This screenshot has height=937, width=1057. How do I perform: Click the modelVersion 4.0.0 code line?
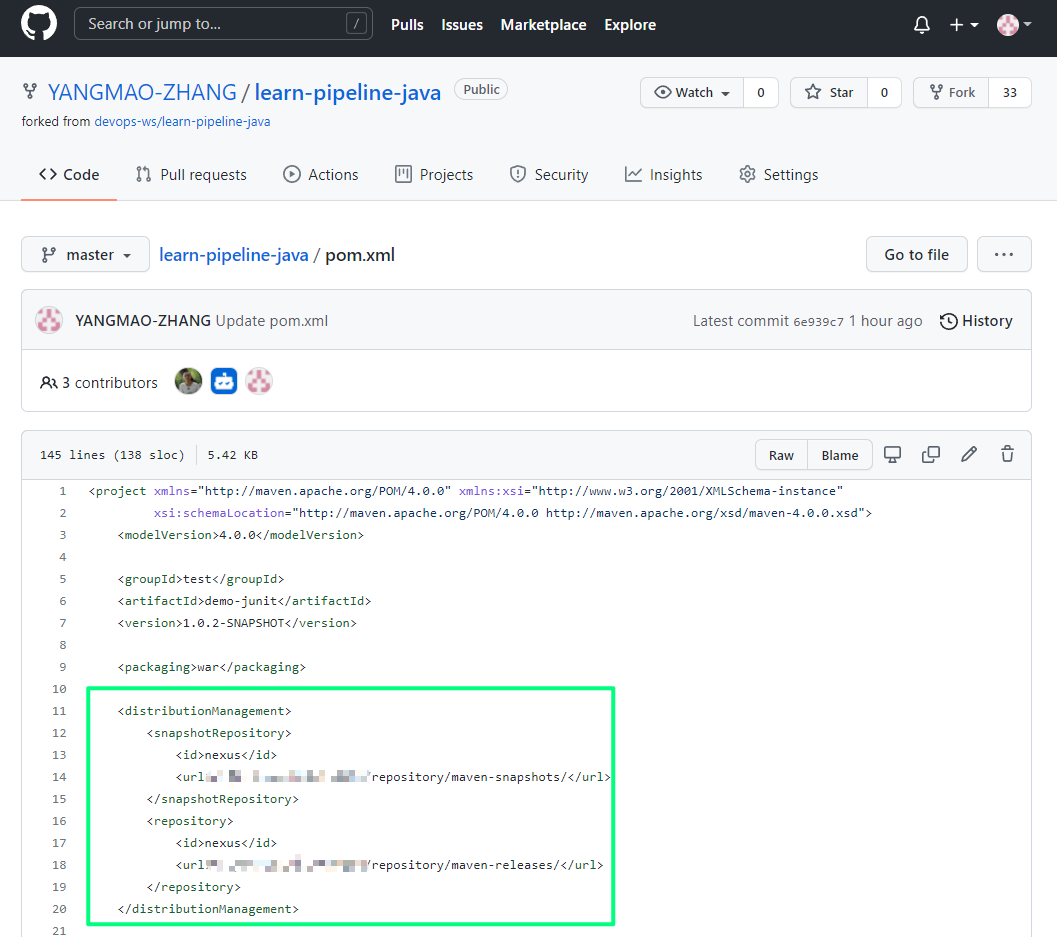[241, 535]
